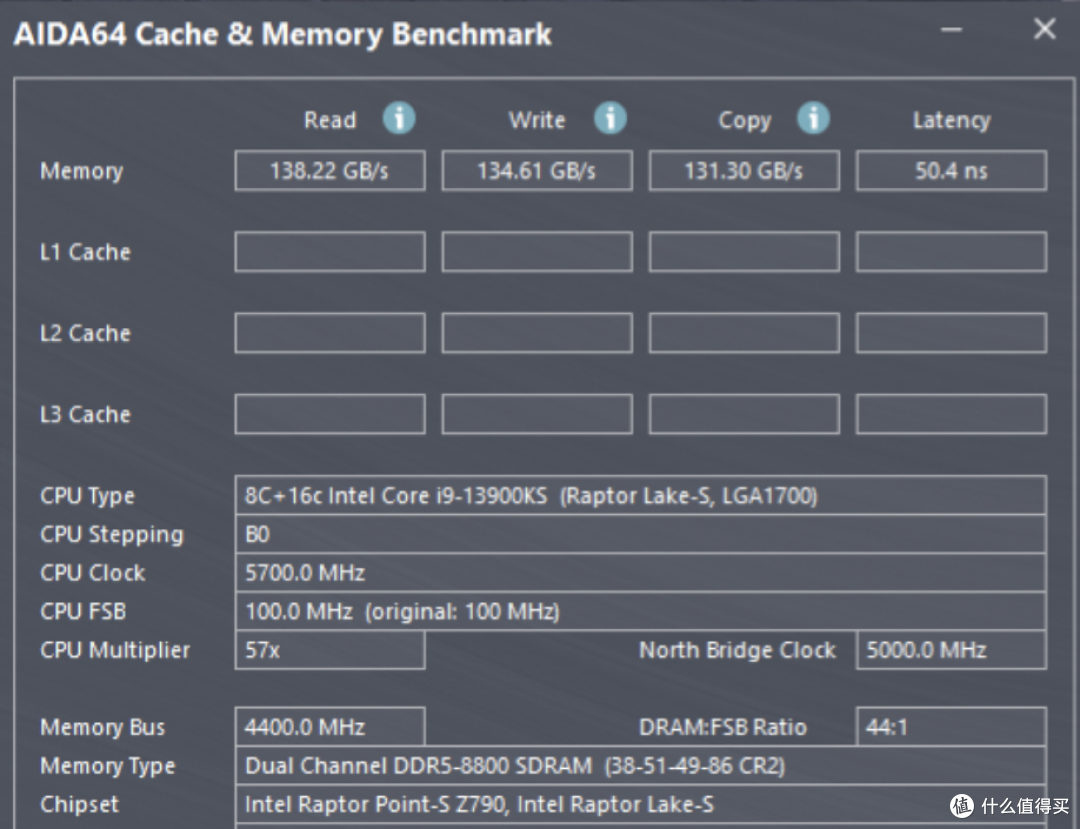Select the CPU Type field showing i9-13900KS
This screenshot has height=829, width=1080.
(x=640, y=495)
